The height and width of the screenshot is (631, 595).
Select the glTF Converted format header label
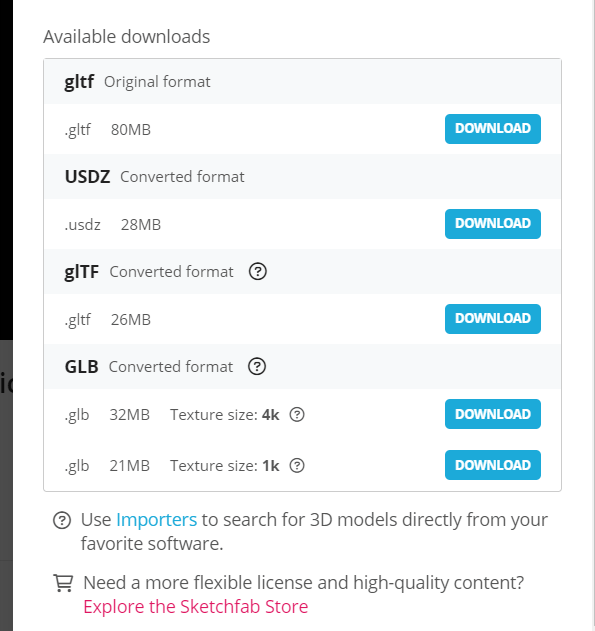click(149, 272)
